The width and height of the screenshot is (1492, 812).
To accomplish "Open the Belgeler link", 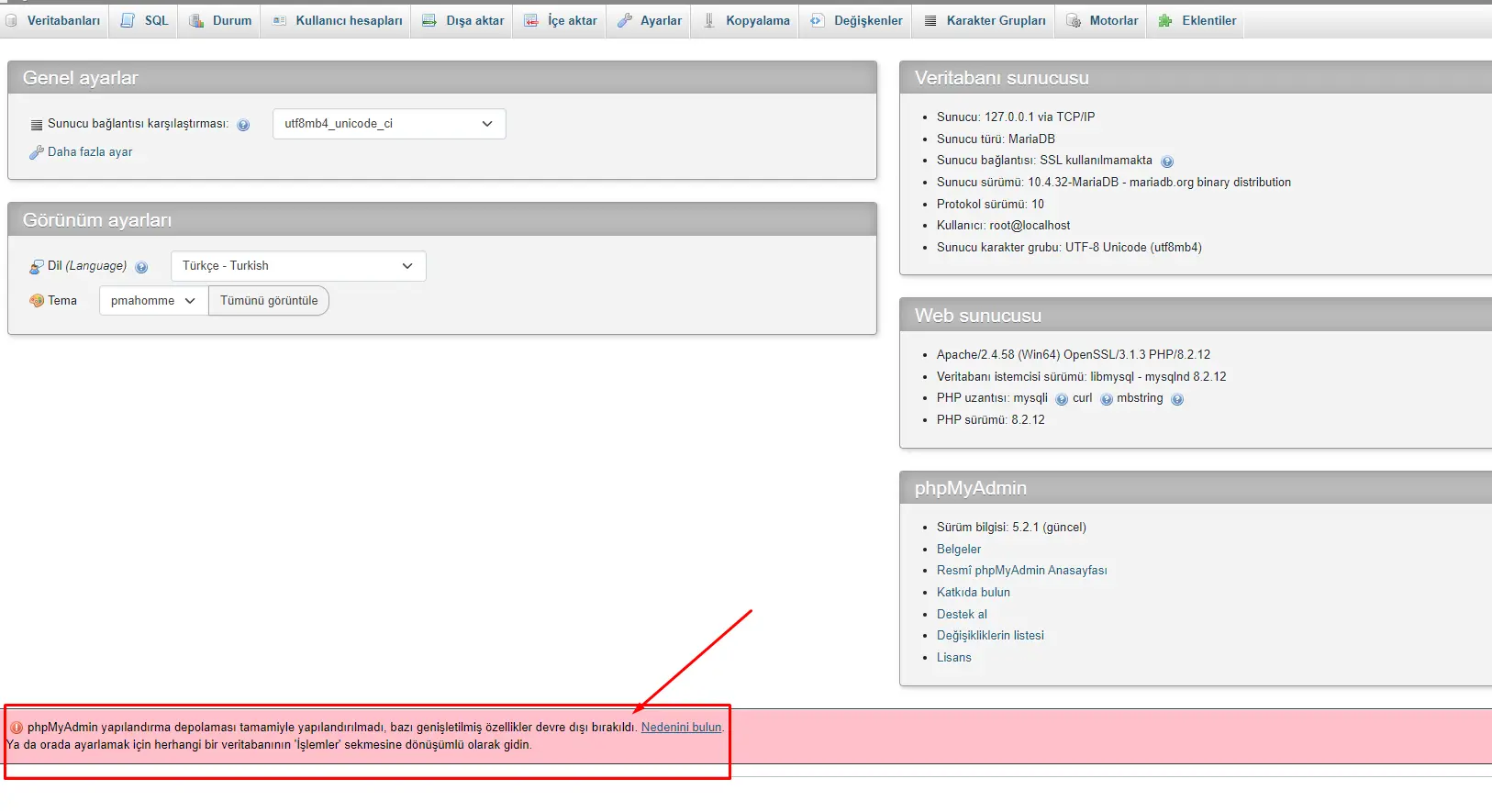I will (959, 549).
